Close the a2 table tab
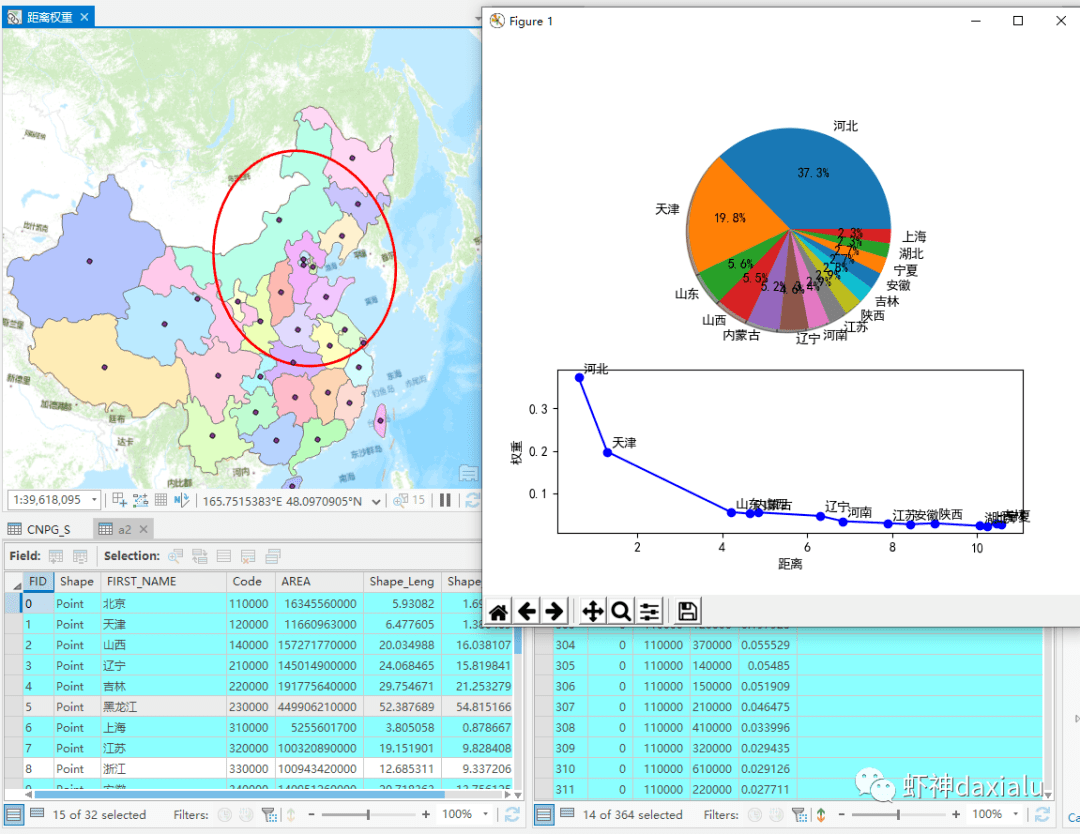 [143, 529]
